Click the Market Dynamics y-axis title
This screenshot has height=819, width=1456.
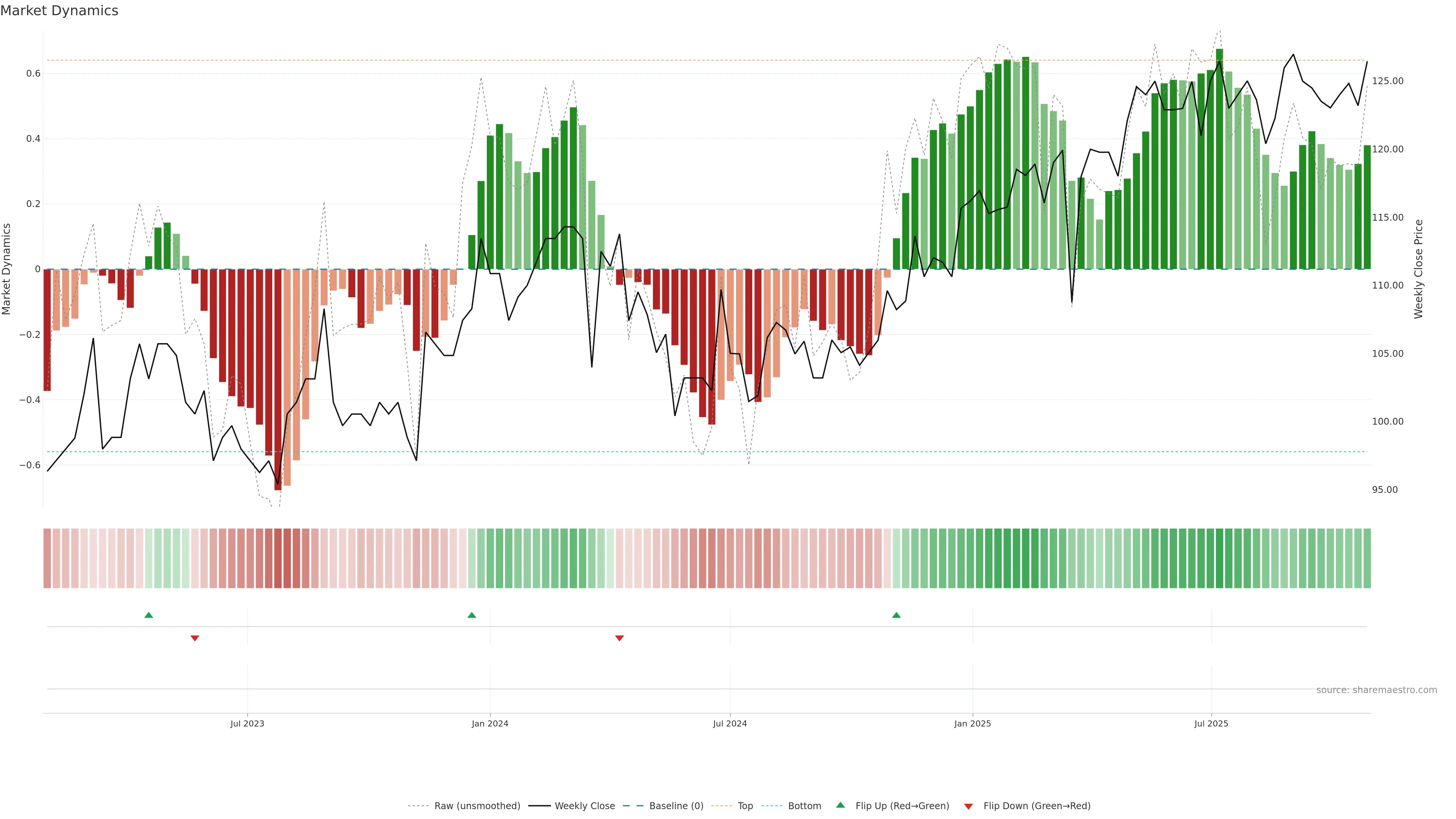pos(7,269)
